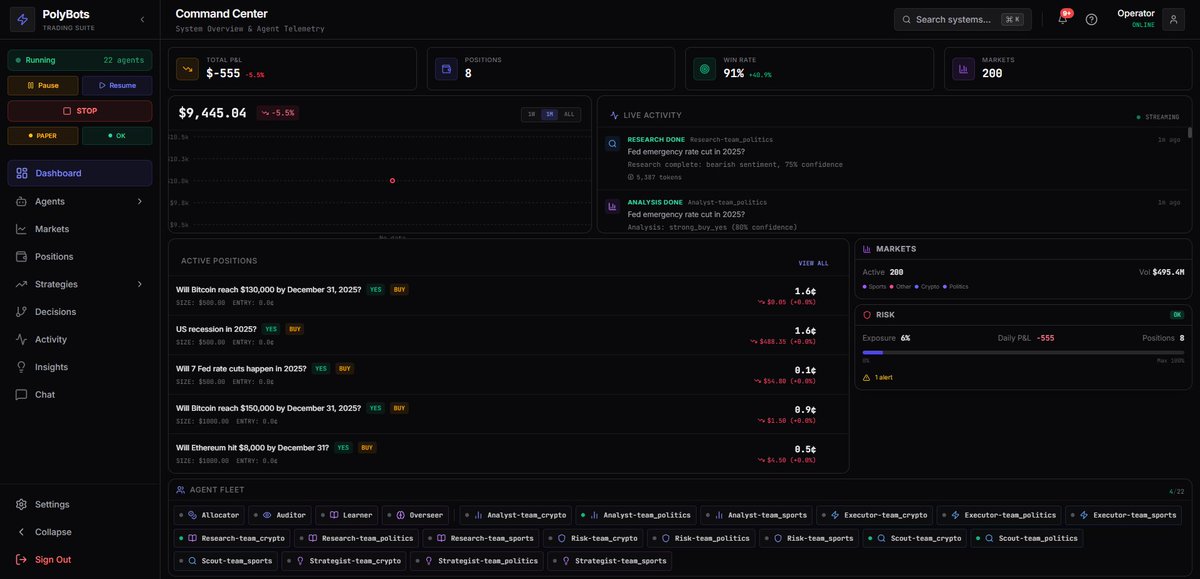Select the ALL chart range
This screenshot has width=1200, height=579.
569,114
